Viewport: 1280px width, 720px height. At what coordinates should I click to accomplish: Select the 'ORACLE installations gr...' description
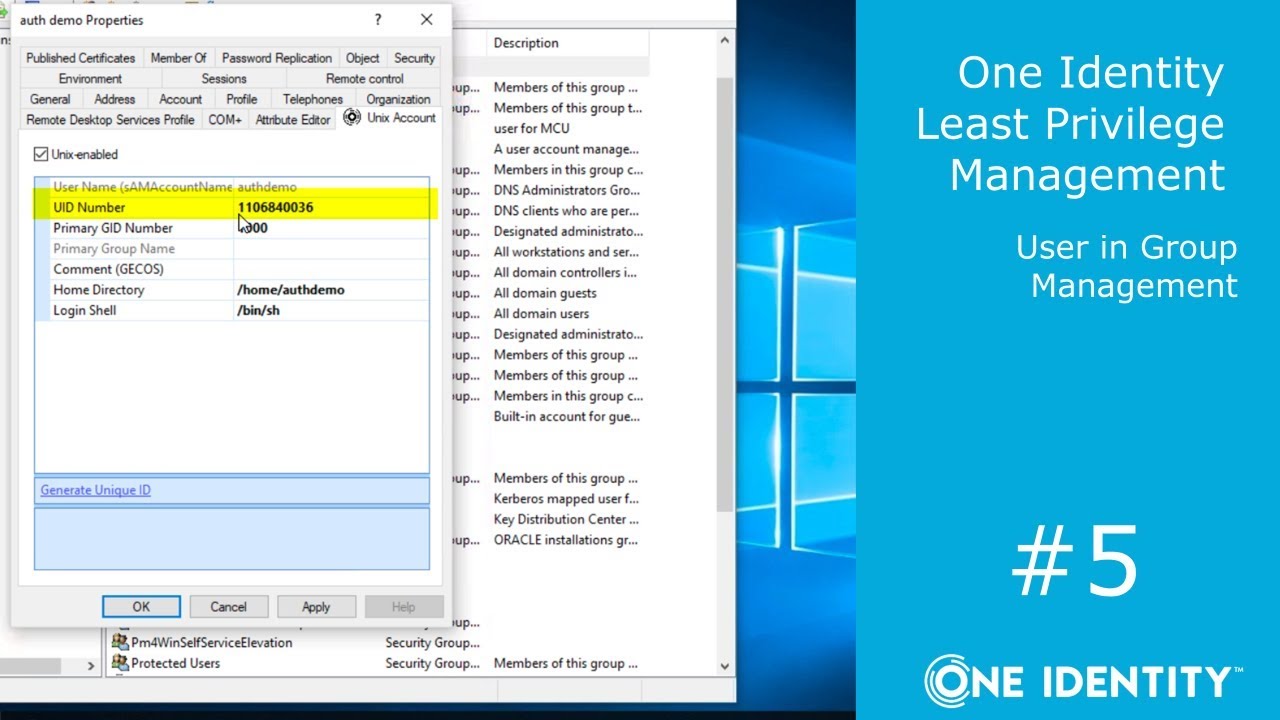567,540
